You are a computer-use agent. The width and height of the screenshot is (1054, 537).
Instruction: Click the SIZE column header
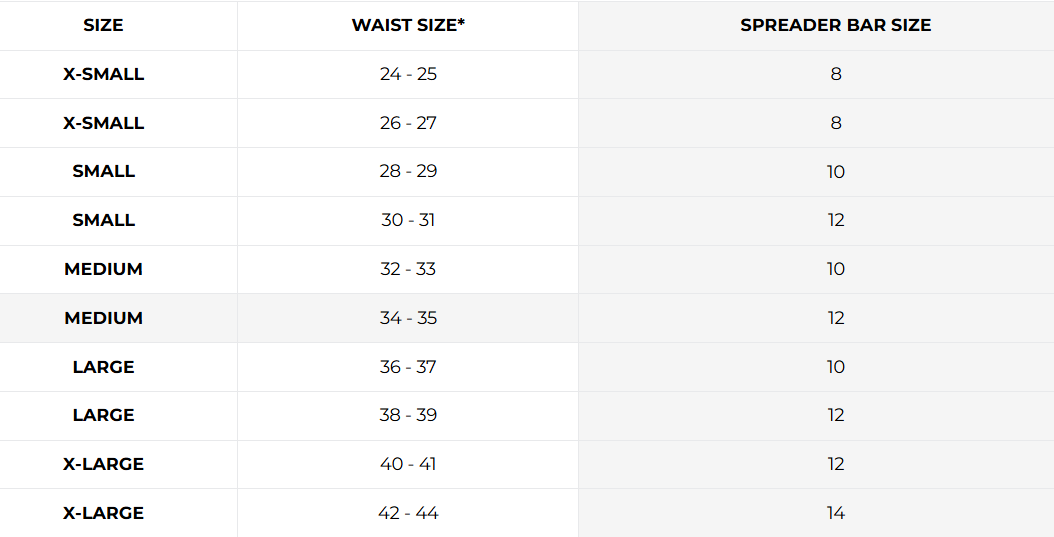[103, 26]
